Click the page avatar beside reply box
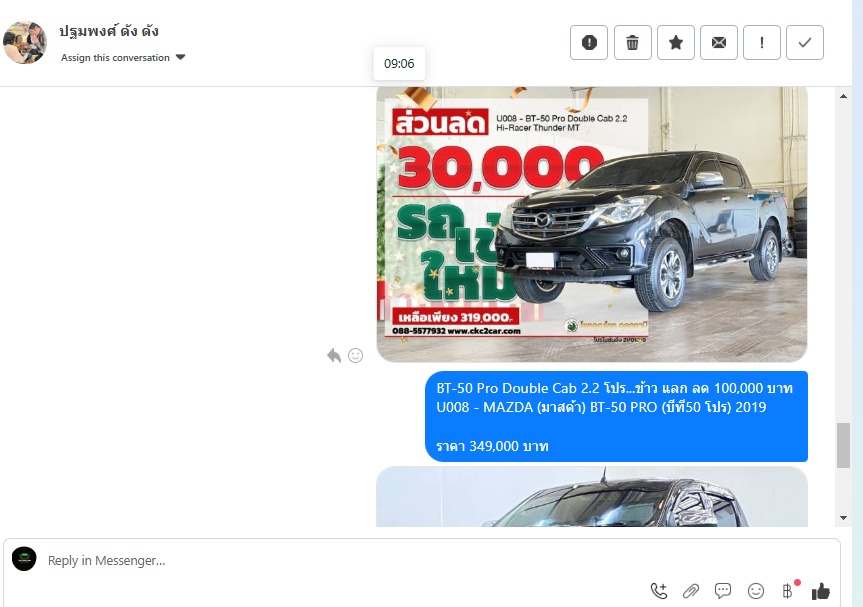This screenshot has height=607, width=863. point(24,559)
